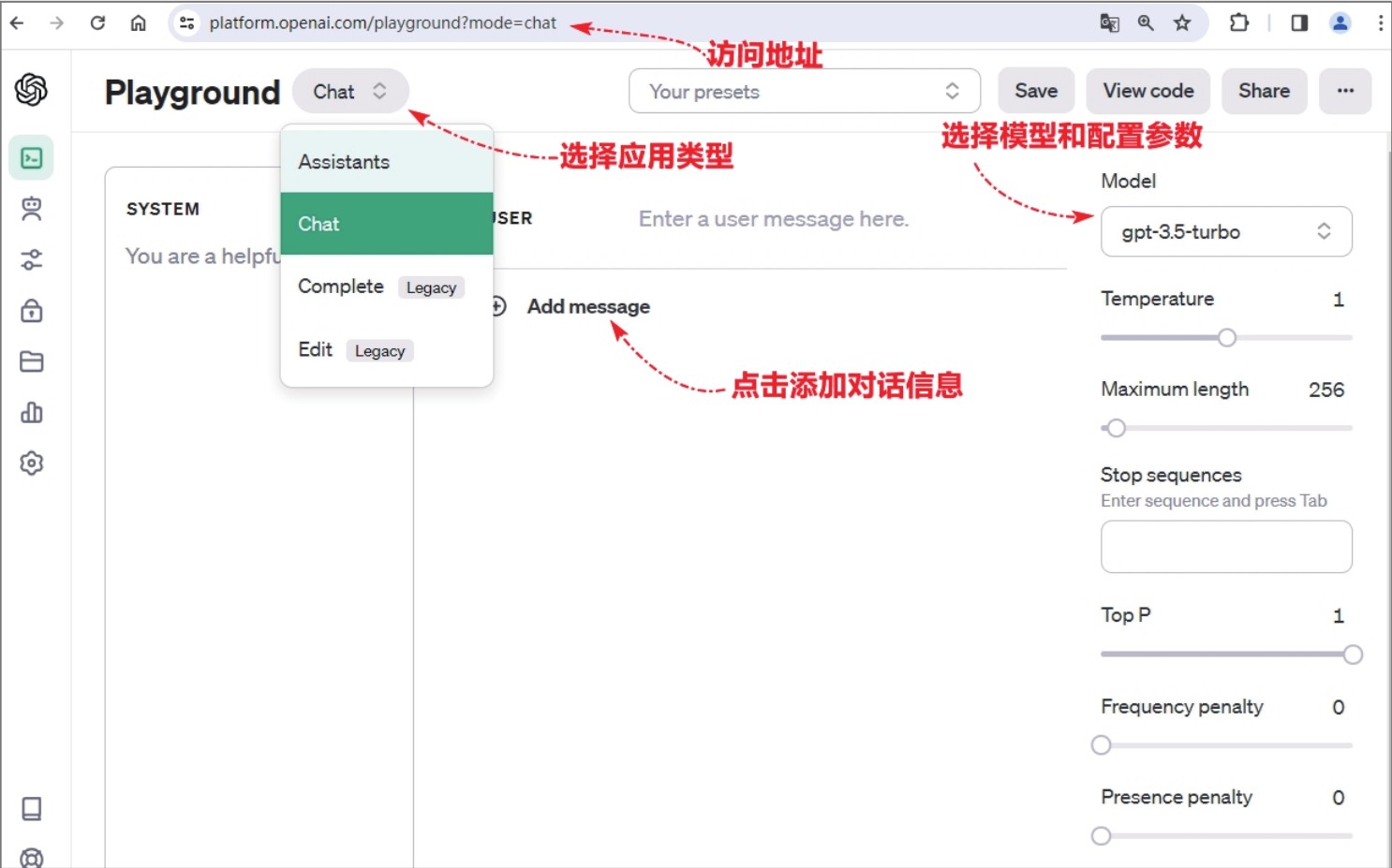
Task: Open the API keys lock icon in sidebar
Action: coord(32,310)
